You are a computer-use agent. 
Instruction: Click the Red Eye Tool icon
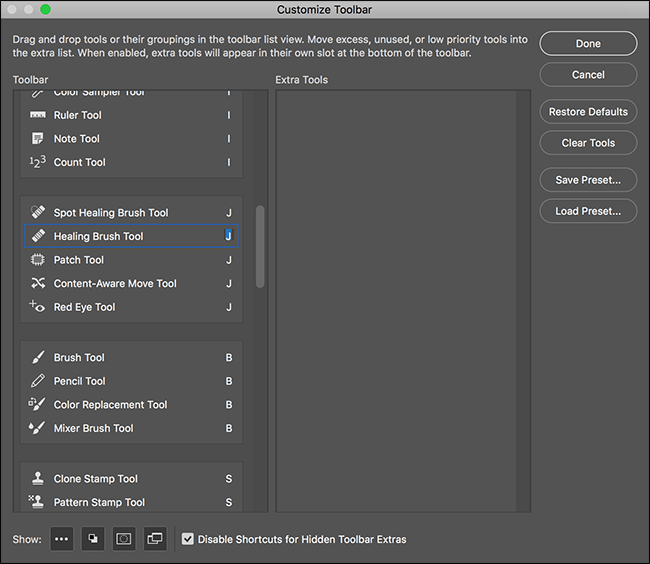pyautogui.click(x=37, y=306)
